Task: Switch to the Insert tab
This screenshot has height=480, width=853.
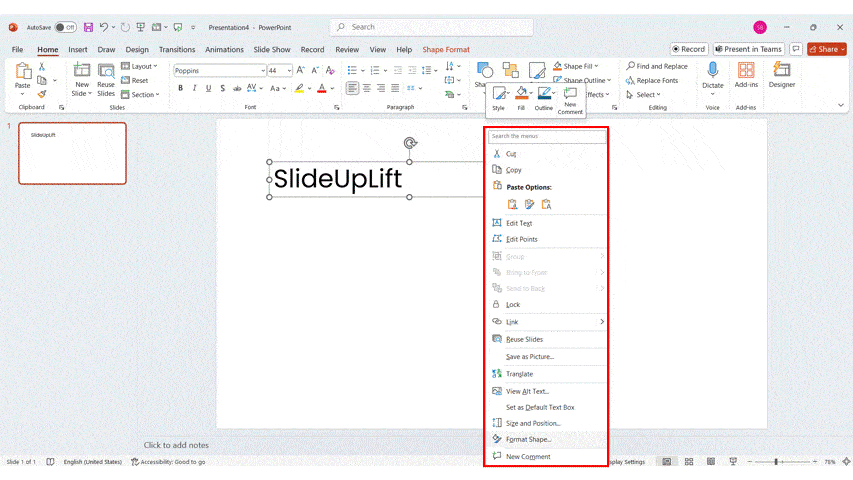Action: (78, 50)
